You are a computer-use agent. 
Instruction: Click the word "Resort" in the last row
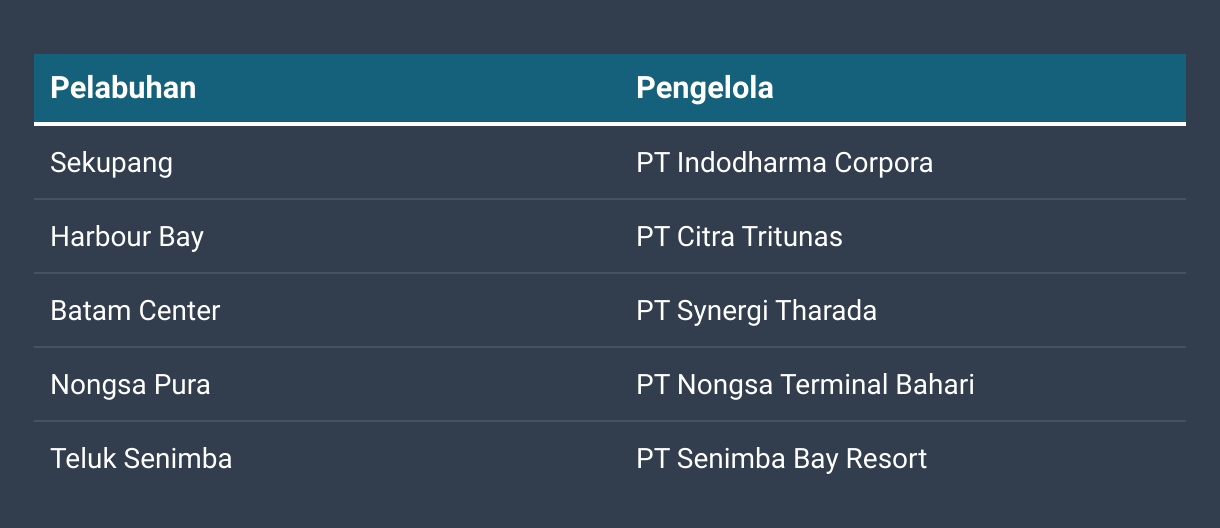tap(886, 459)
